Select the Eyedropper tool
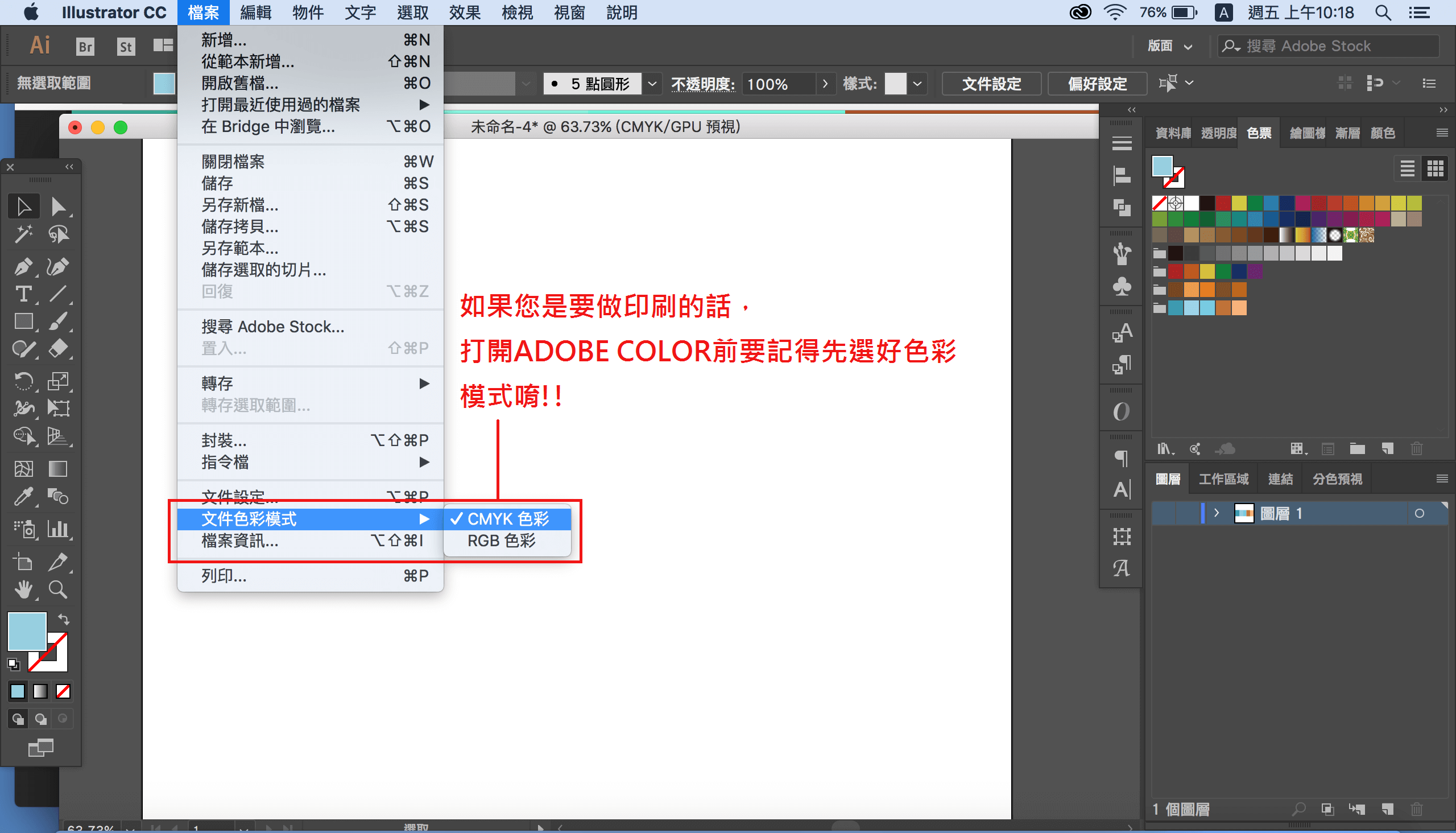 click(x=23, y=497)
